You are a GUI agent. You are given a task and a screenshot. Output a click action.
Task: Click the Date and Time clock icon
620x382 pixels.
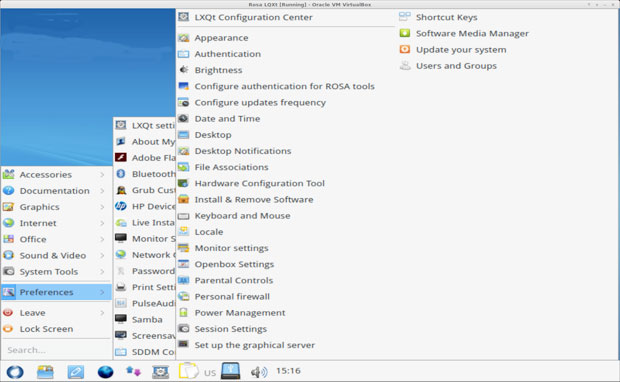(183, 118)
